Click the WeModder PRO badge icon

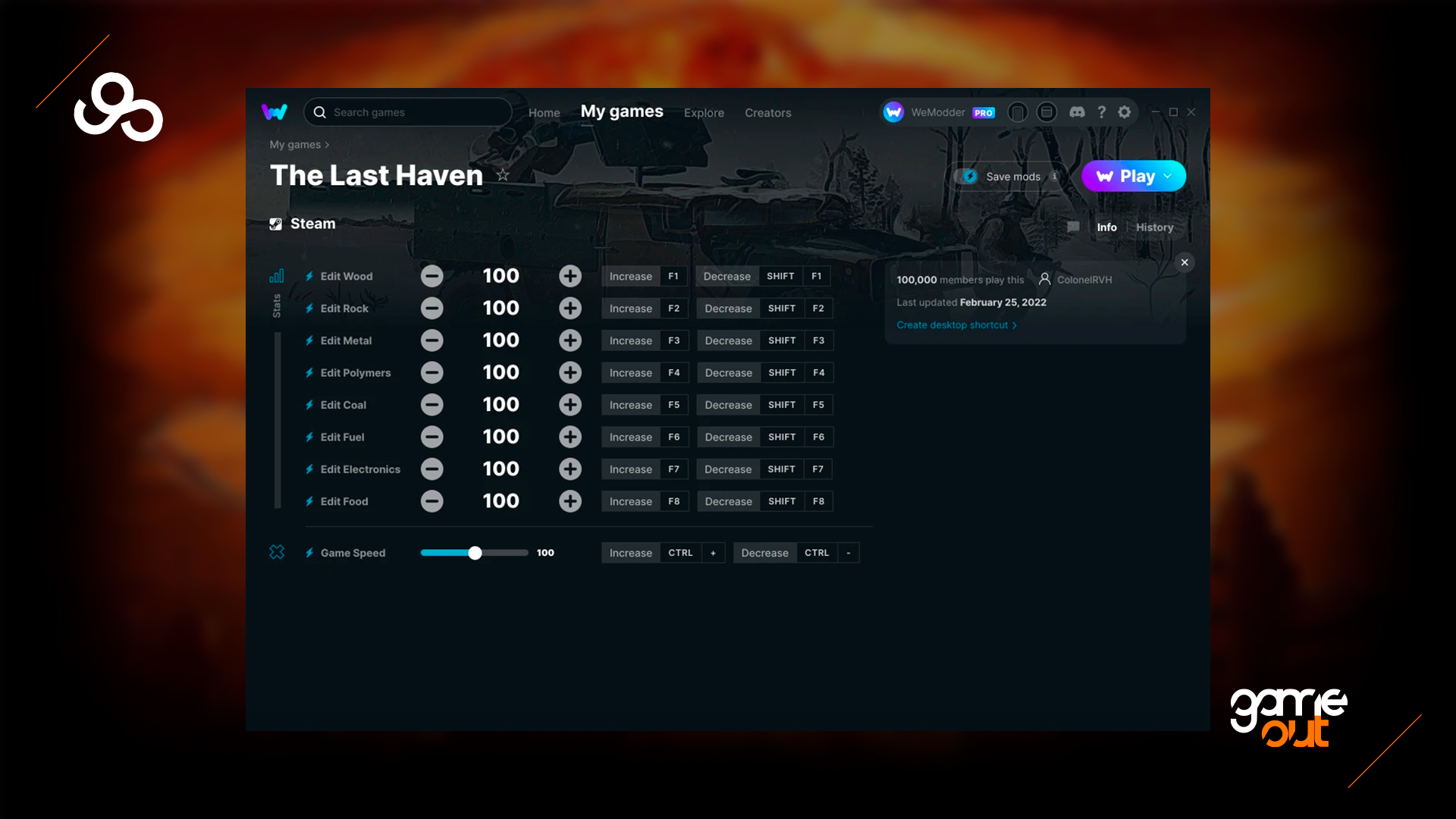[x=984, y=112]
